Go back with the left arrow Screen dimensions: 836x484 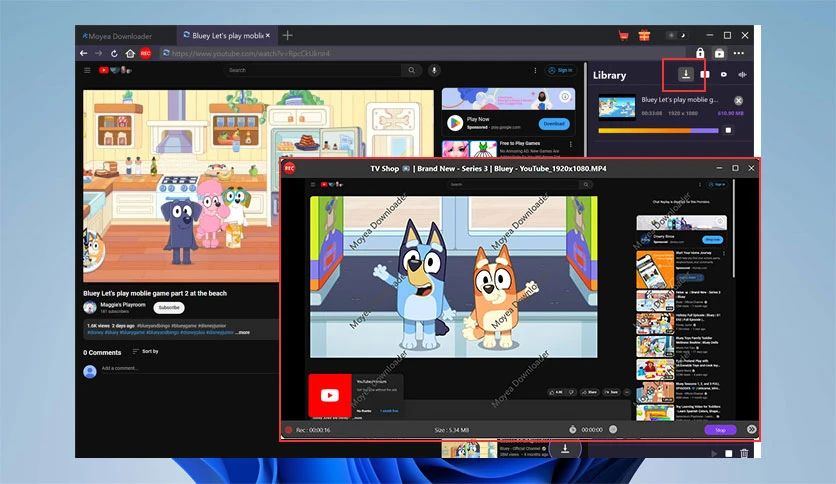point(84,53)
